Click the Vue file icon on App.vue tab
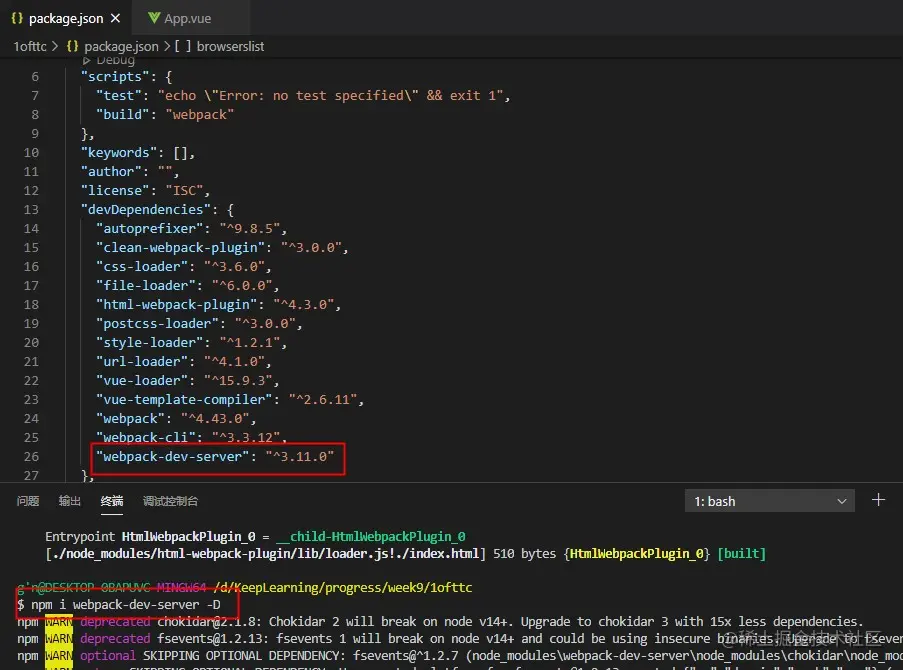The height and width of the screenshot is (670, 903). coord(154,18)
